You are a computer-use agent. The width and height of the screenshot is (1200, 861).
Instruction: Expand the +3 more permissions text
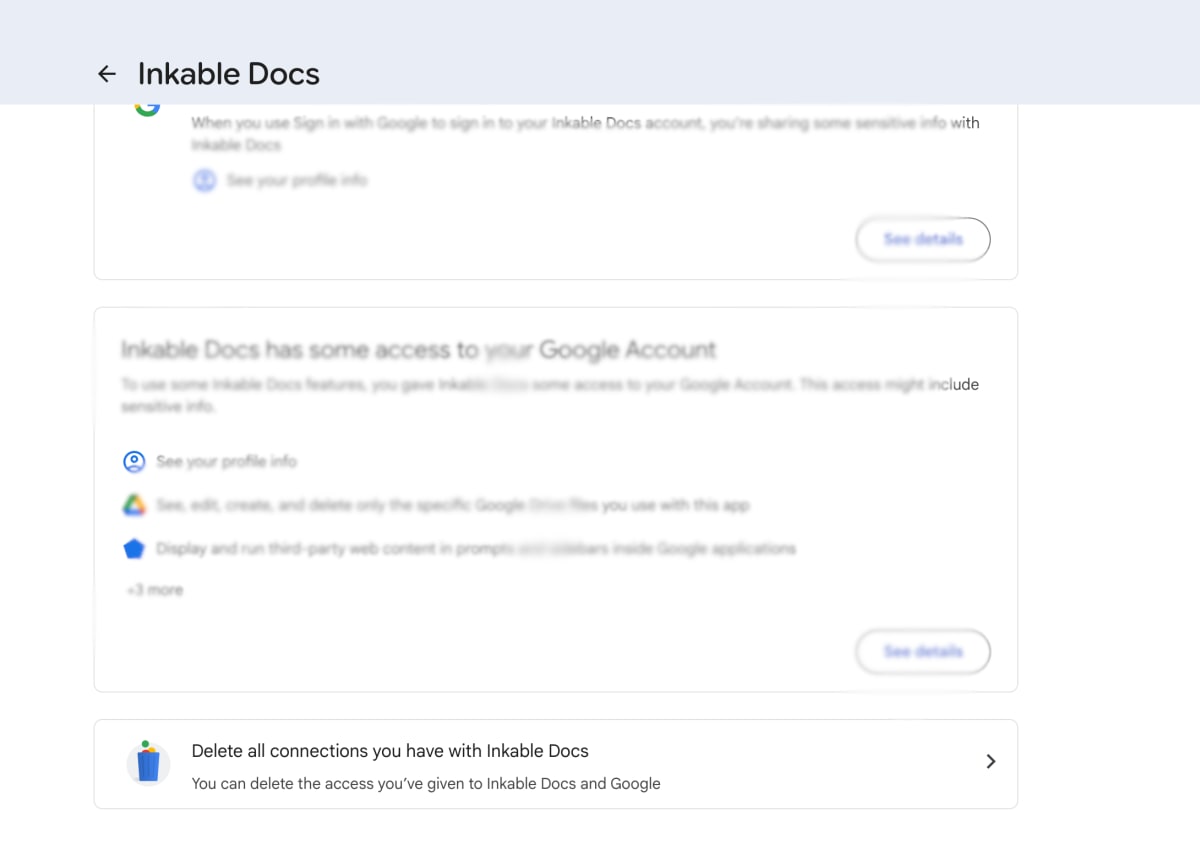(x=154, y=590)
